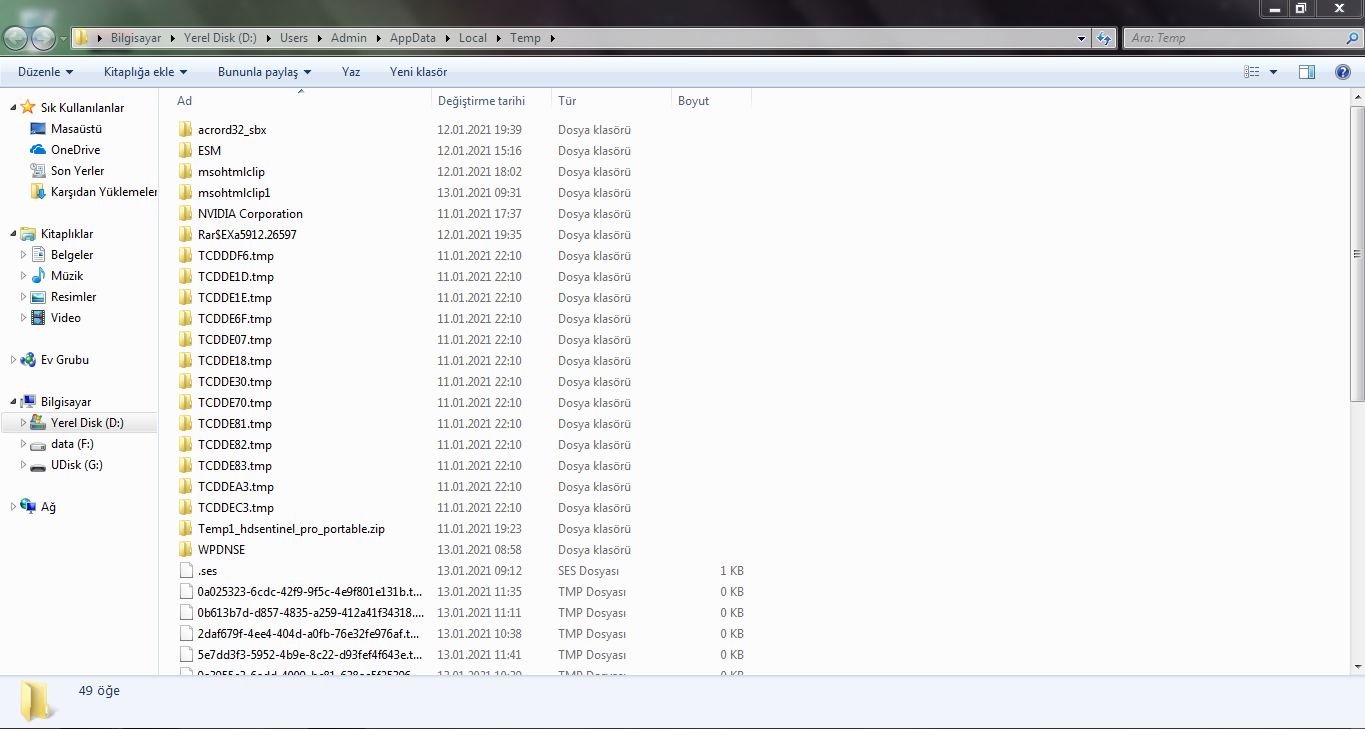Click the Yaz toolbar button
The image size is (1365, 729).
[x=350, y=72]
